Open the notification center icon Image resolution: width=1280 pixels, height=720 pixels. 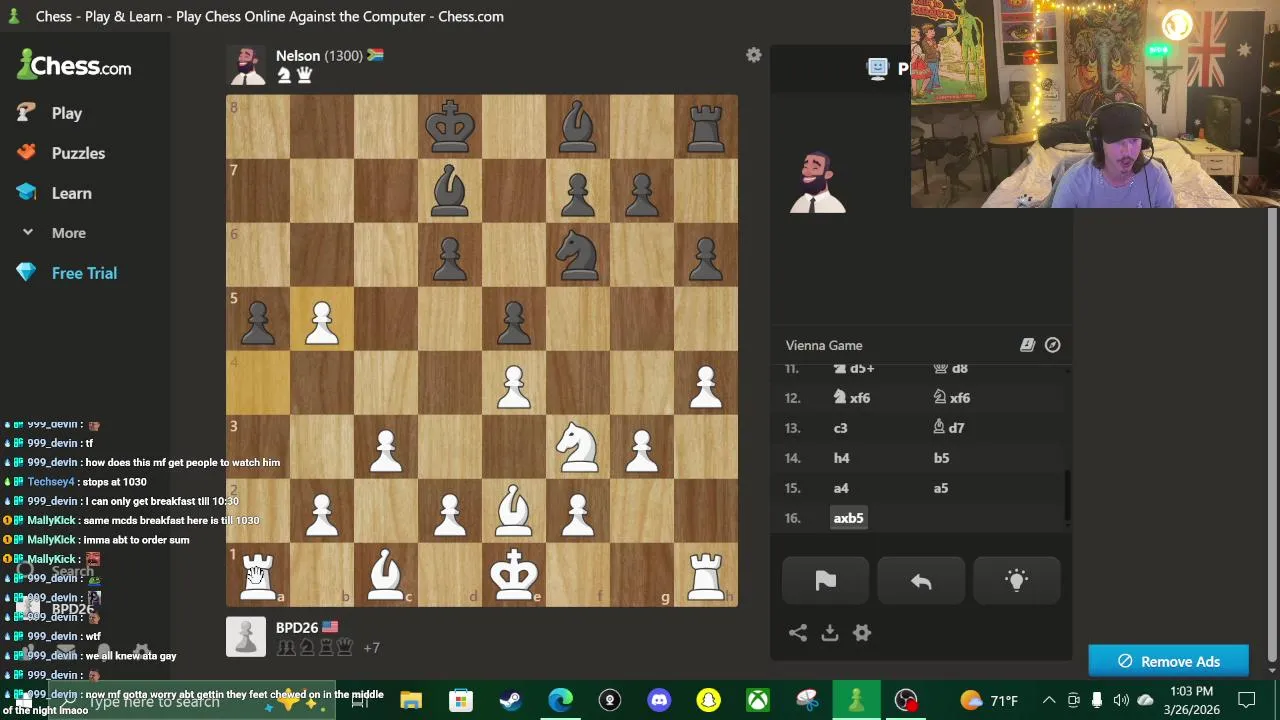coord(1247,700)
